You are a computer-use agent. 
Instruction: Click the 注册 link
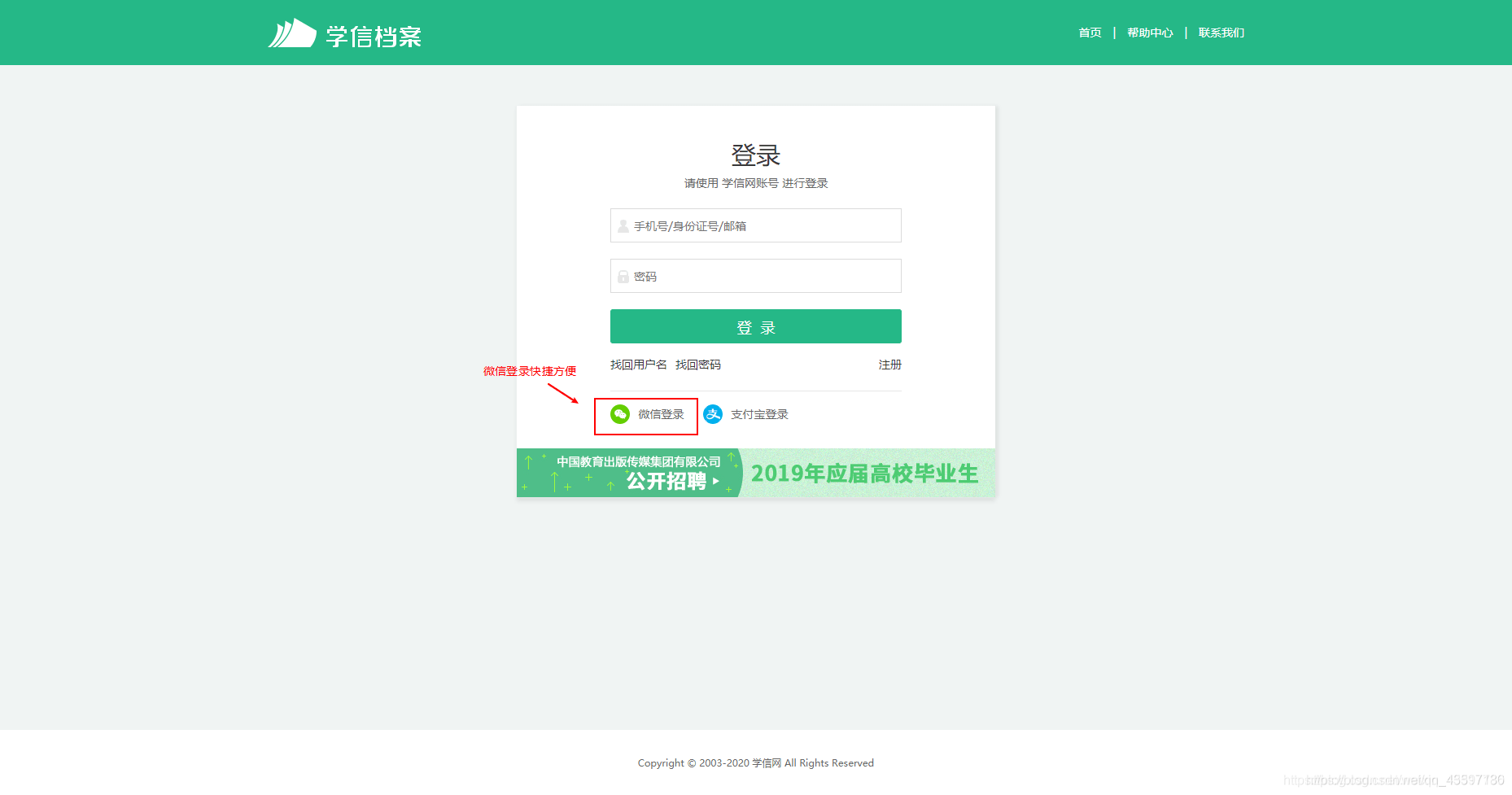pyautogui.click(x=889, y=365)
